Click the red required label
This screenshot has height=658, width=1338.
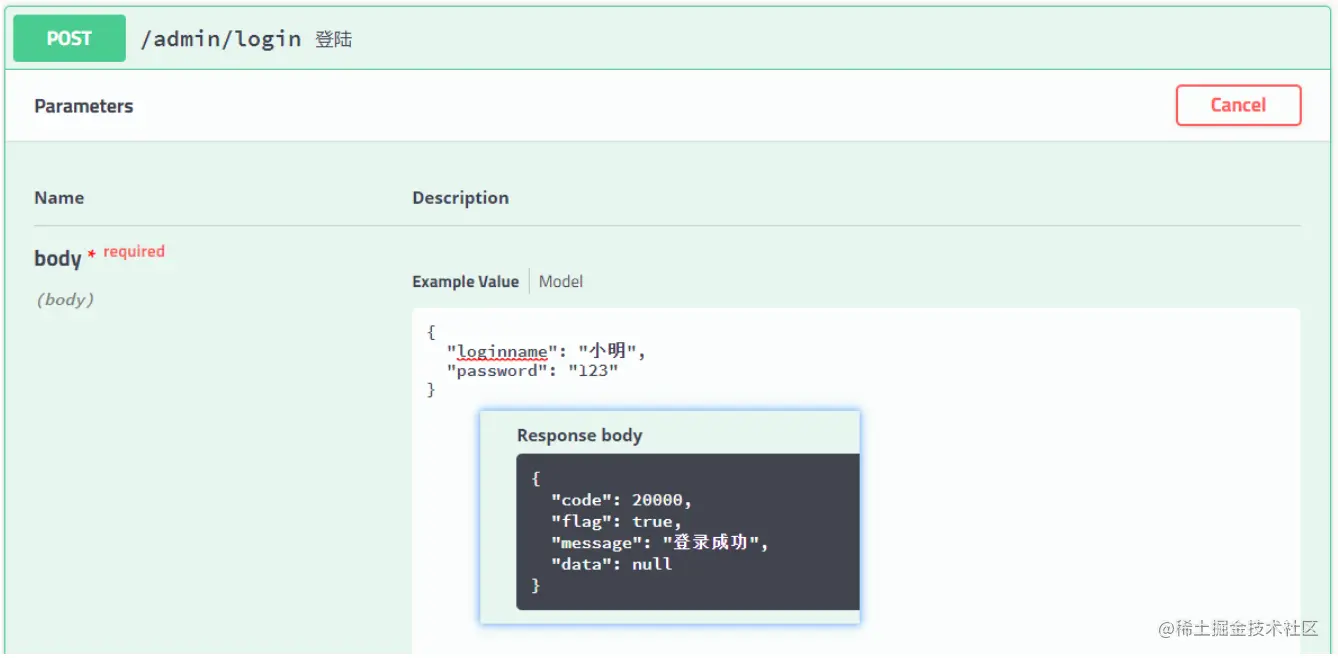[x=134, y=252]
